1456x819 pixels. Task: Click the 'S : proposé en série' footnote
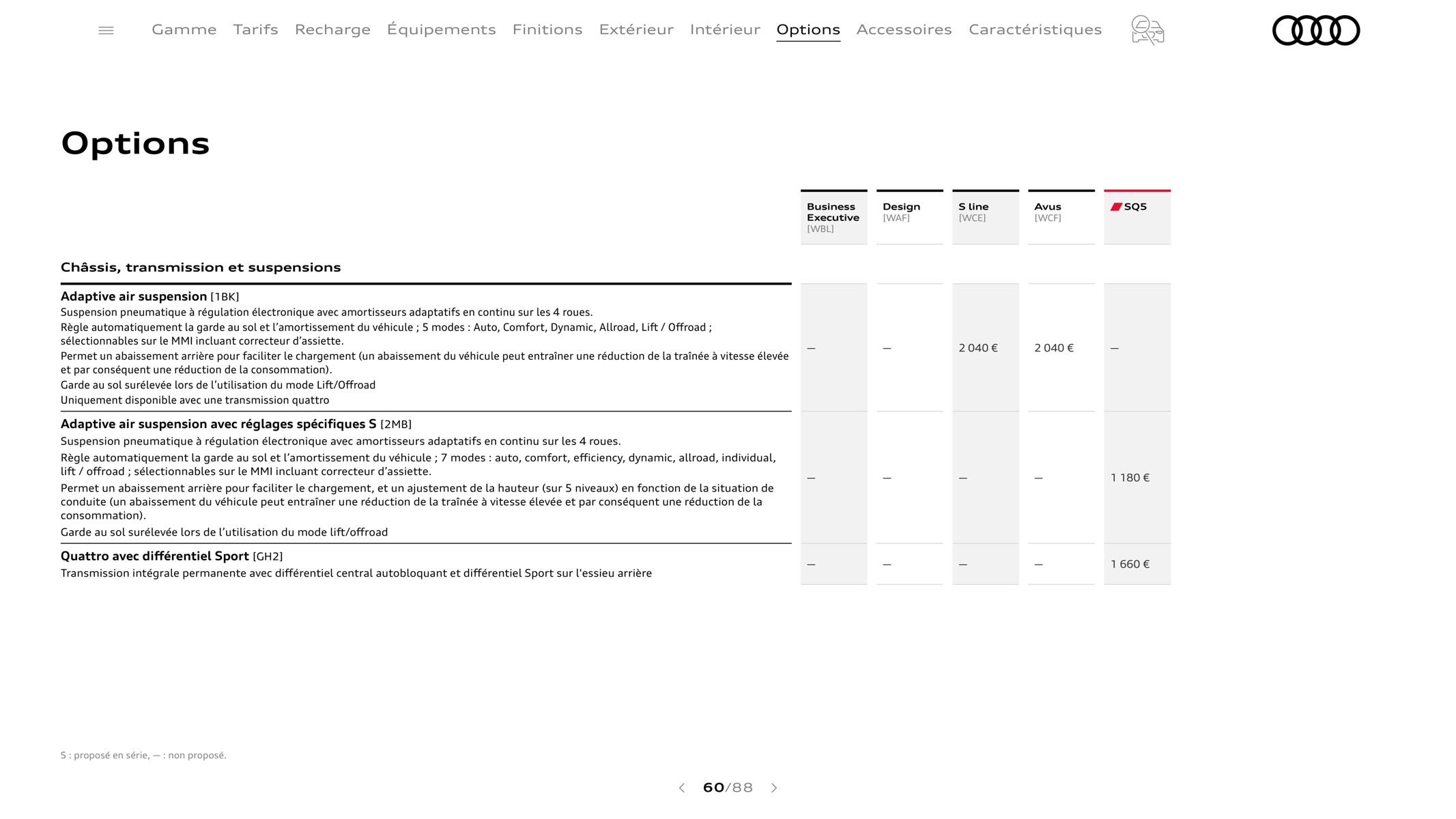point(143,755)
